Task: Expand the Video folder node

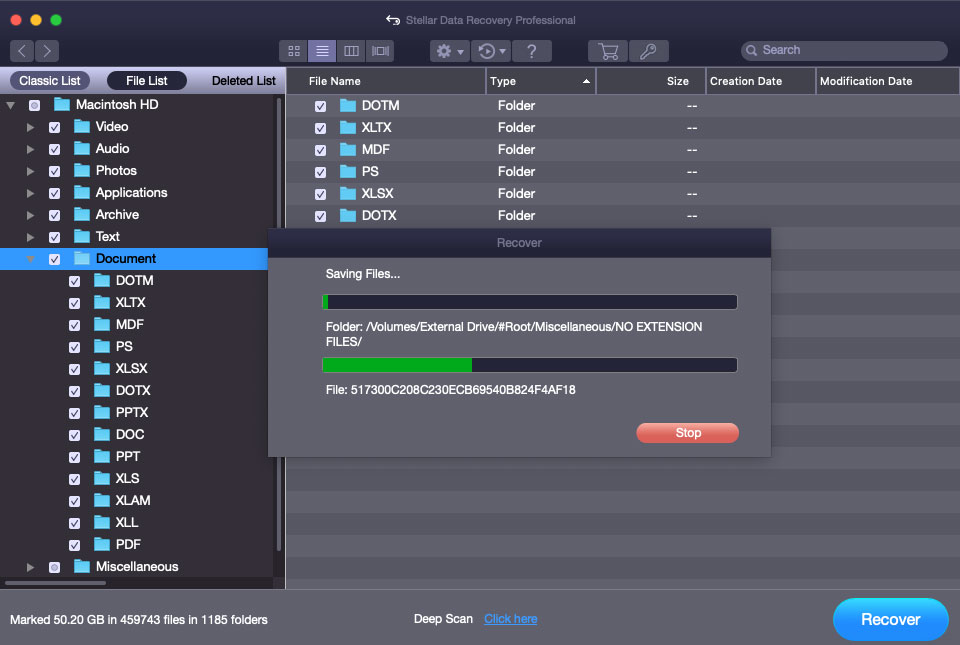Action: pos(30,127)
